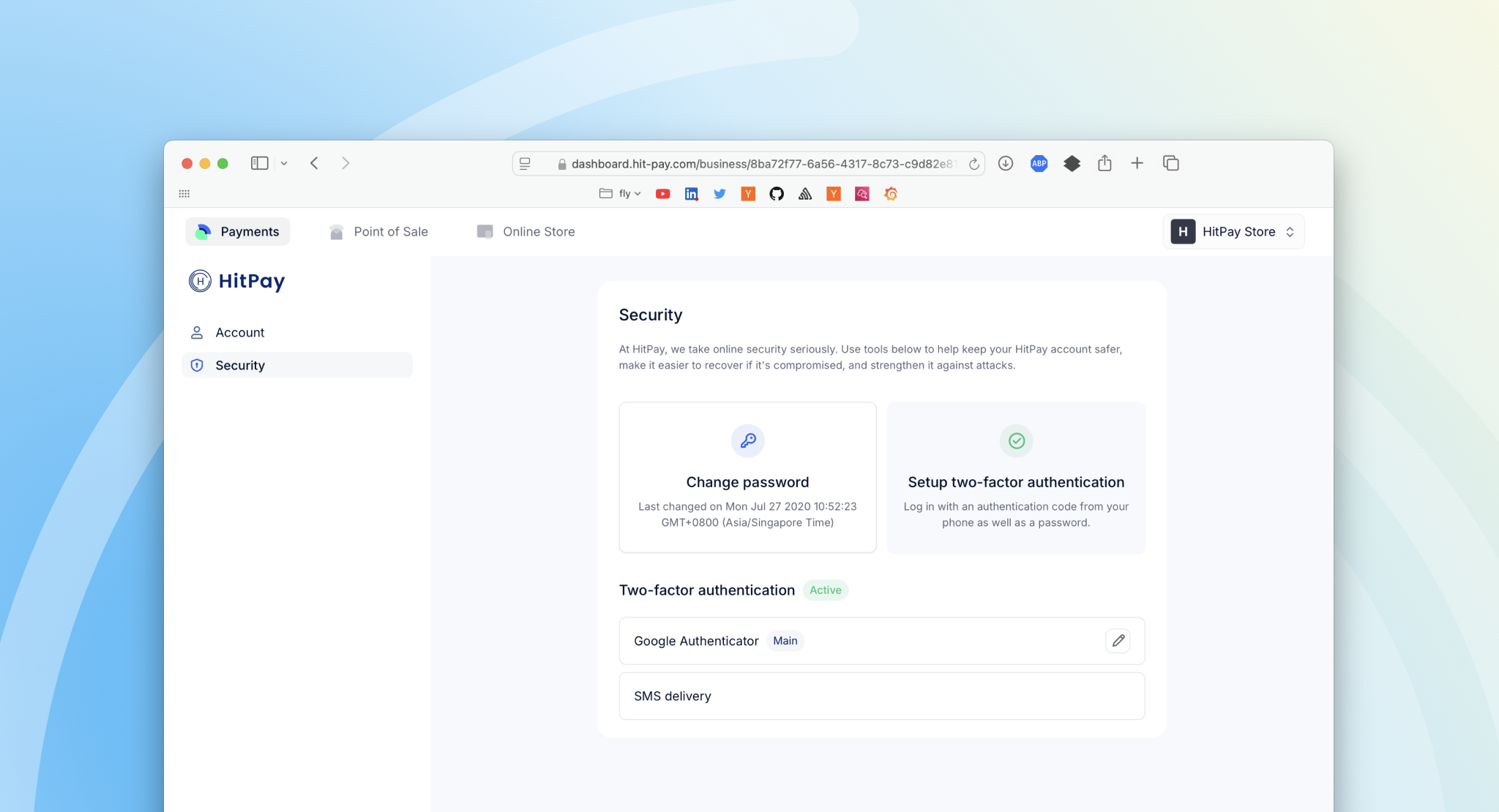Open the HitPay Store business switcher
The height and width of the screenshot is (812, 1499).
pos(1233,232)
